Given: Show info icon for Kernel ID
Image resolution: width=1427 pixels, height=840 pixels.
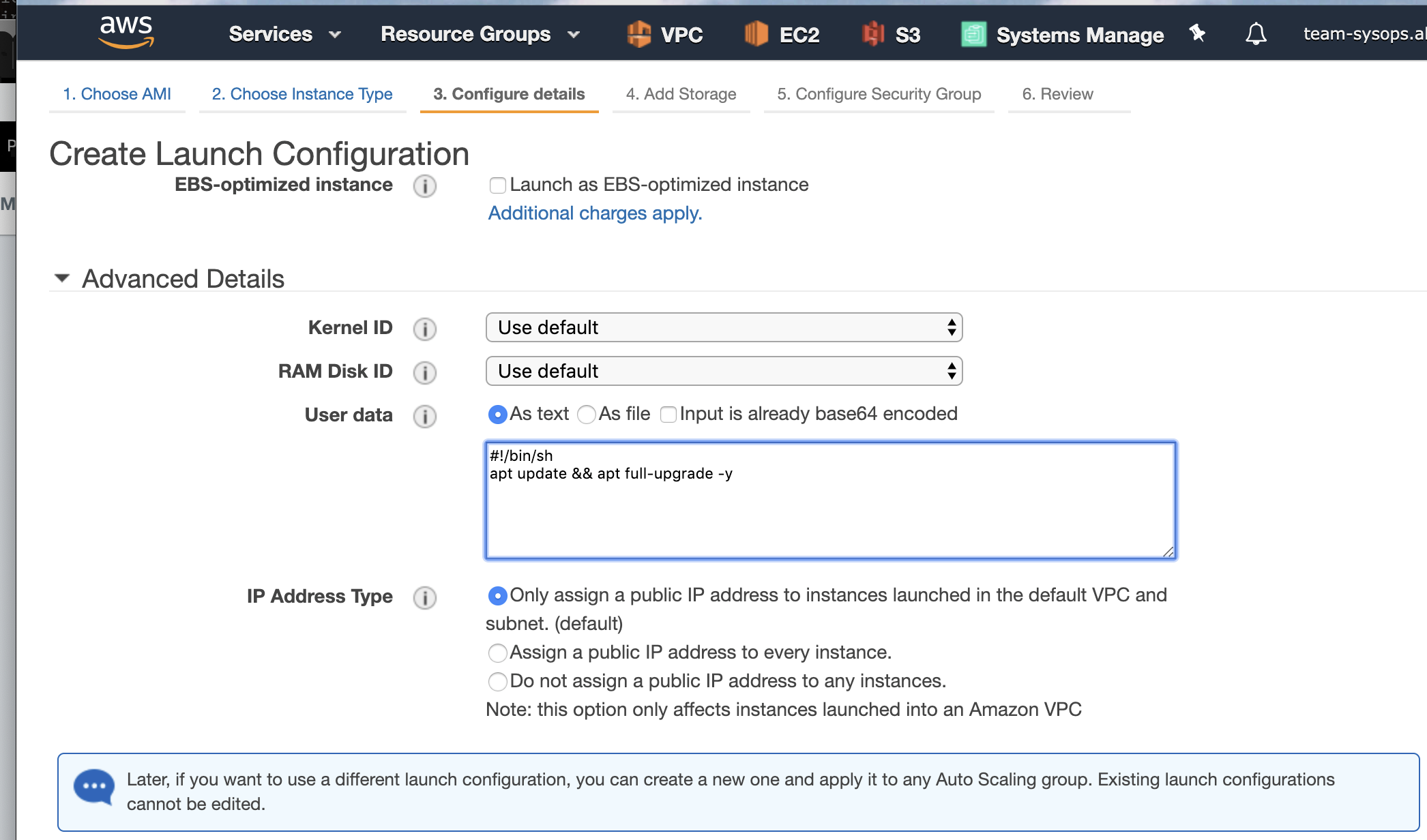Looking at the screenshot, I should (x=425, y=329).
